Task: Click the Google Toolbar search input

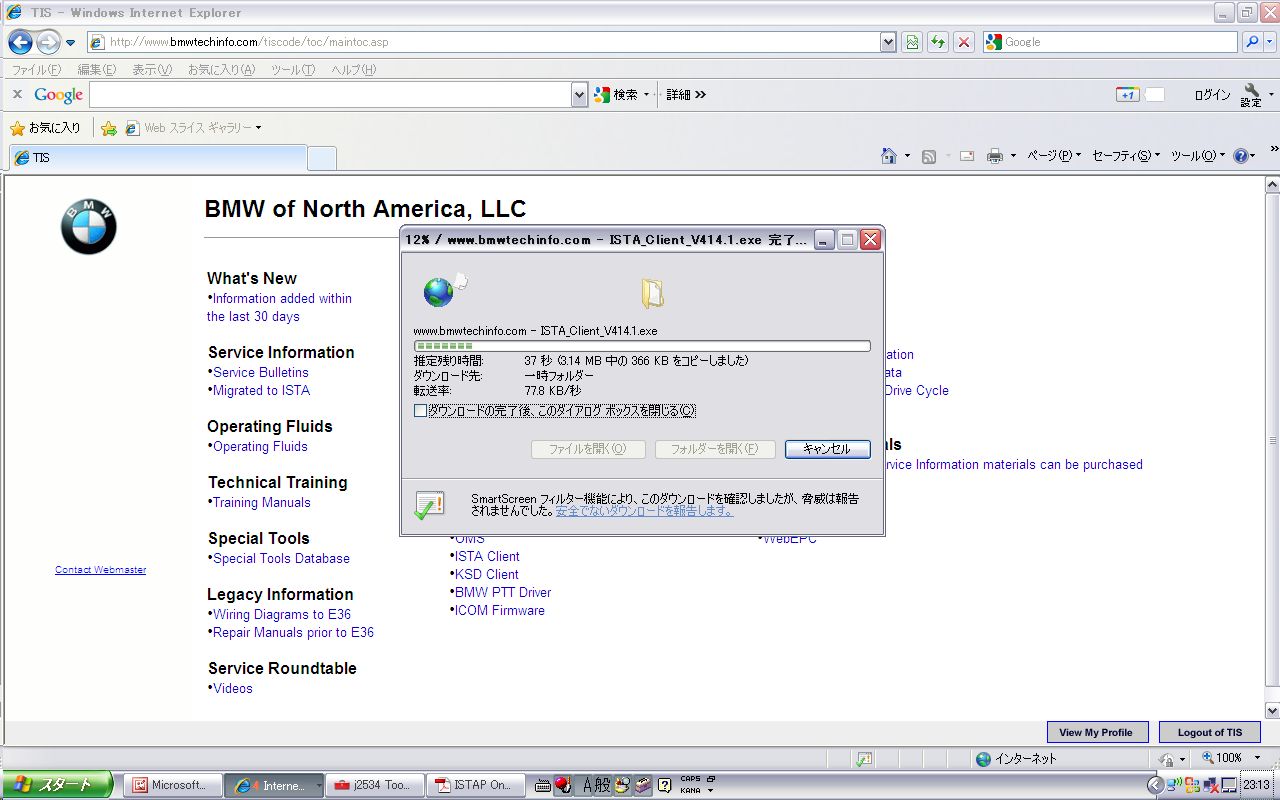Action: click(x=331, y=95)
